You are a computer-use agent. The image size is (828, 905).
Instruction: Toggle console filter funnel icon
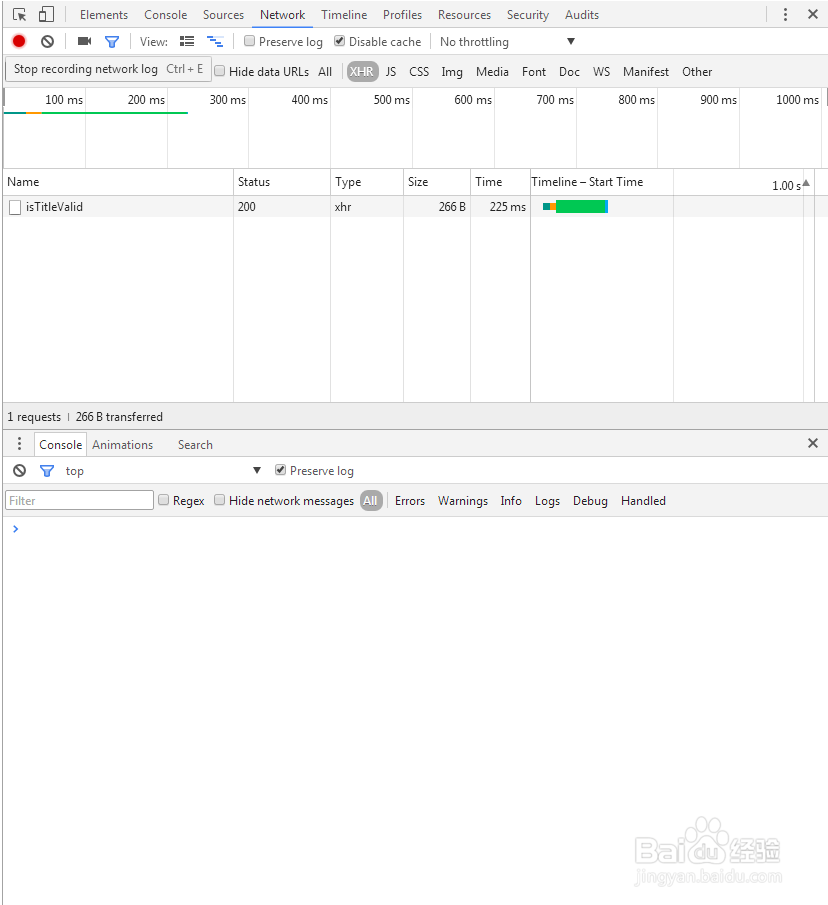(x=47, y=471)
